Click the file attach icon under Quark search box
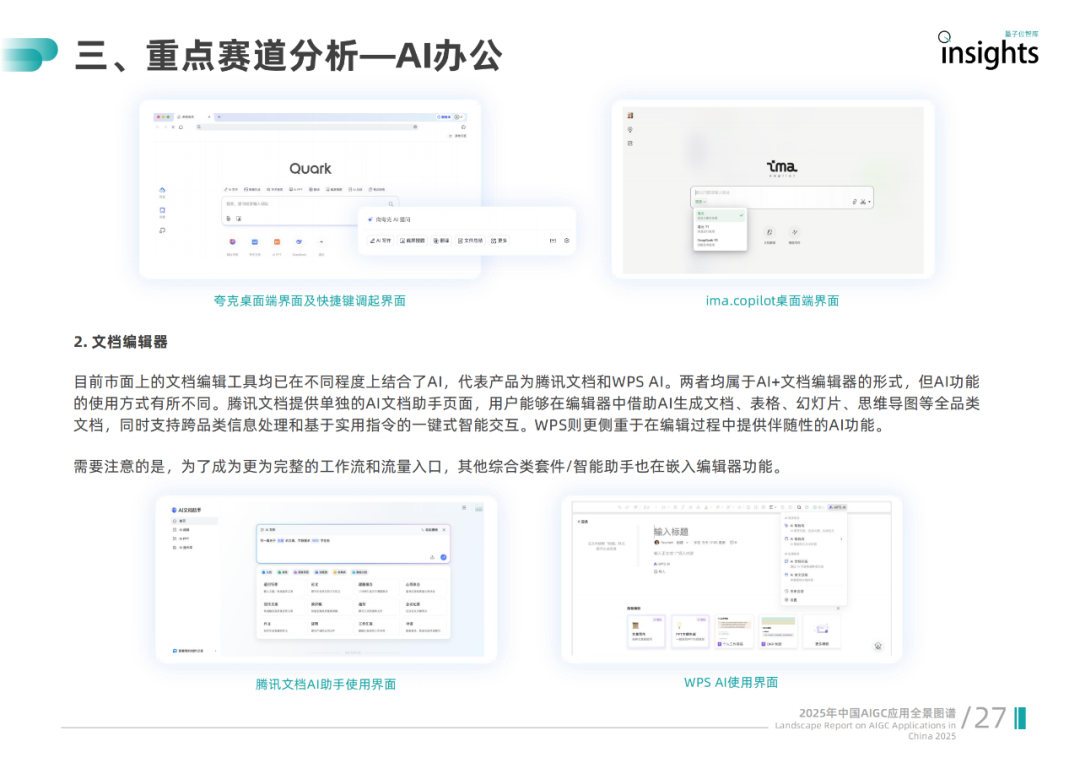Screen dimensions: 1080x763 click(229, 218)
